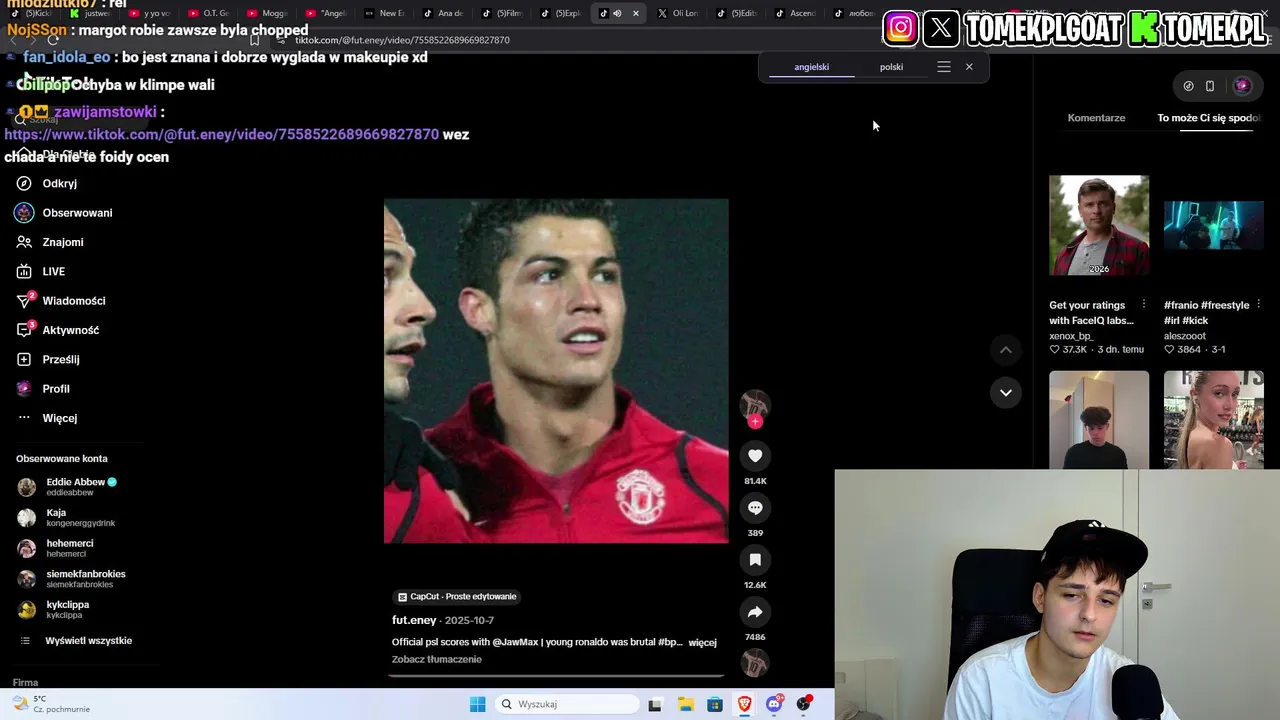The image size is (1280, 720).
Task: Open the blonde woman gym video thumbnail
Action: click(x=1214, y=419)
